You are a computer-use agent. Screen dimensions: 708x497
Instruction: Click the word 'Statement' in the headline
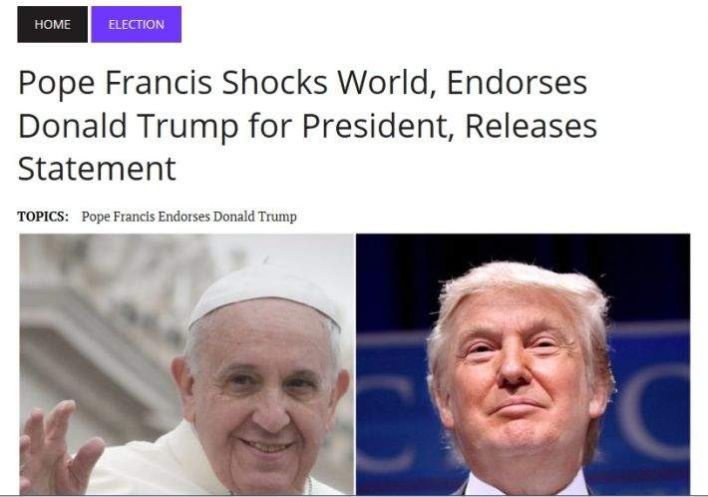point(97,168)
